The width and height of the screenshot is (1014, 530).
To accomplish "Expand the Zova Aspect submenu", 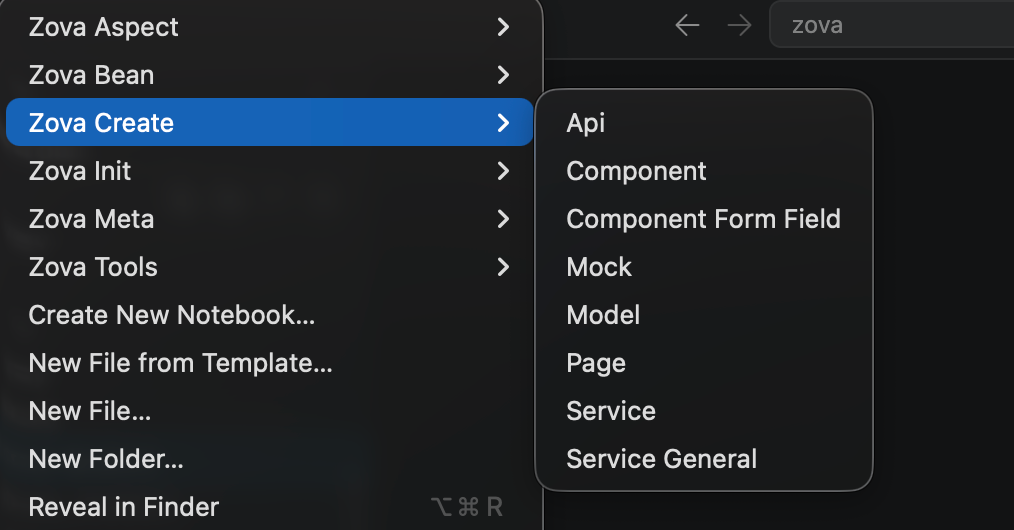I will click(x=270, y=27).
